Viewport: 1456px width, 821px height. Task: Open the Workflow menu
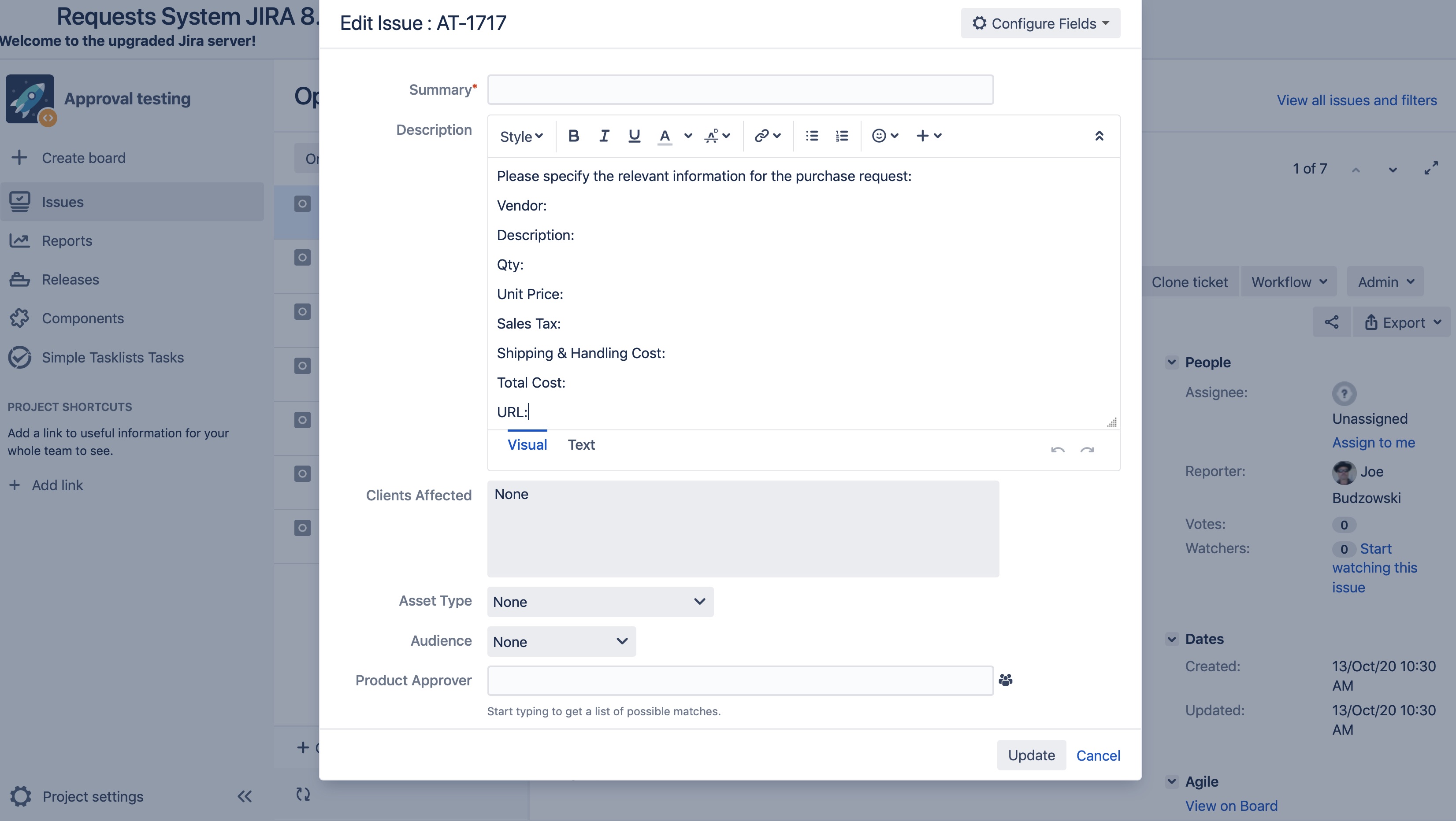pos(1288,281)
